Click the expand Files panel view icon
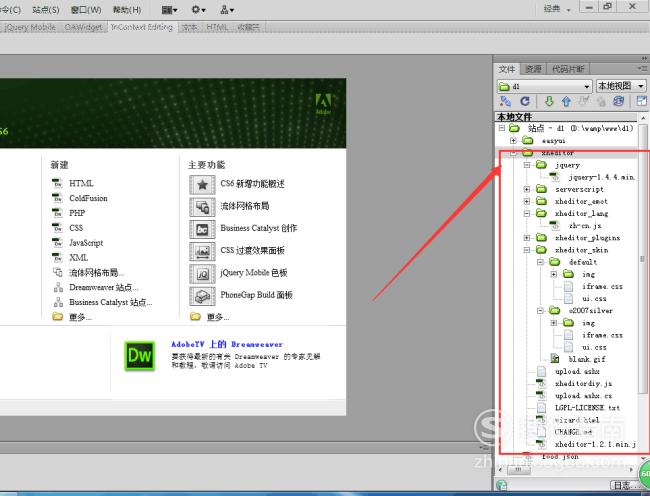Image resolution: width=650 pixels, height=496 pixels. [x=641, y=101]
